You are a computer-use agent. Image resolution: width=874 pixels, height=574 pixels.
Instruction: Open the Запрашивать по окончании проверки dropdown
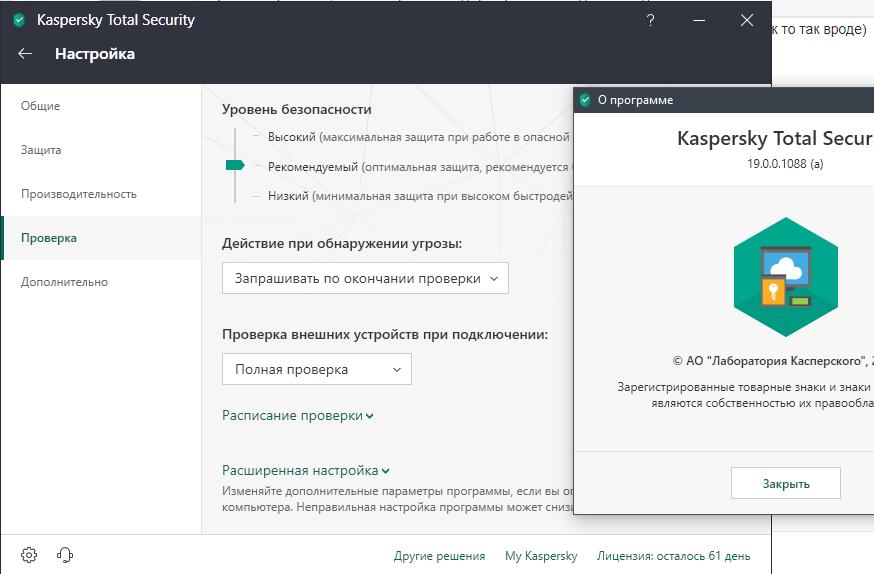365,279
